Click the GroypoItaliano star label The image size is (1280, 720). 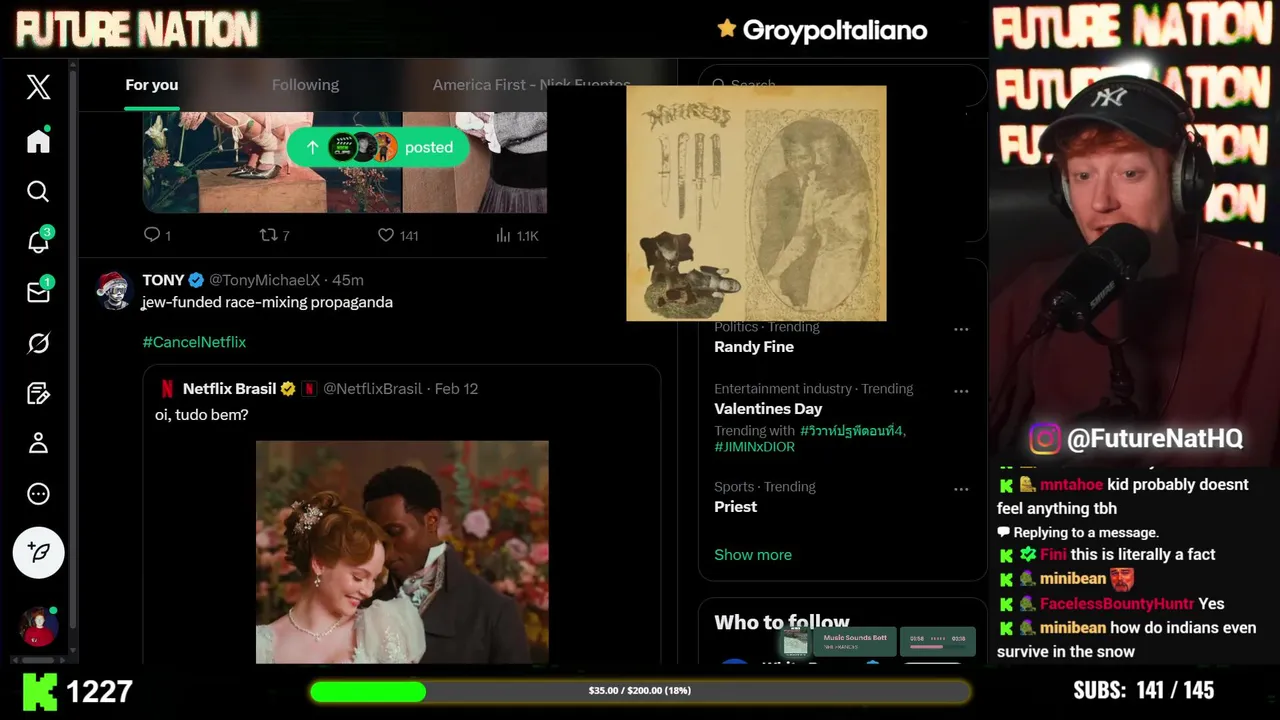823,30
